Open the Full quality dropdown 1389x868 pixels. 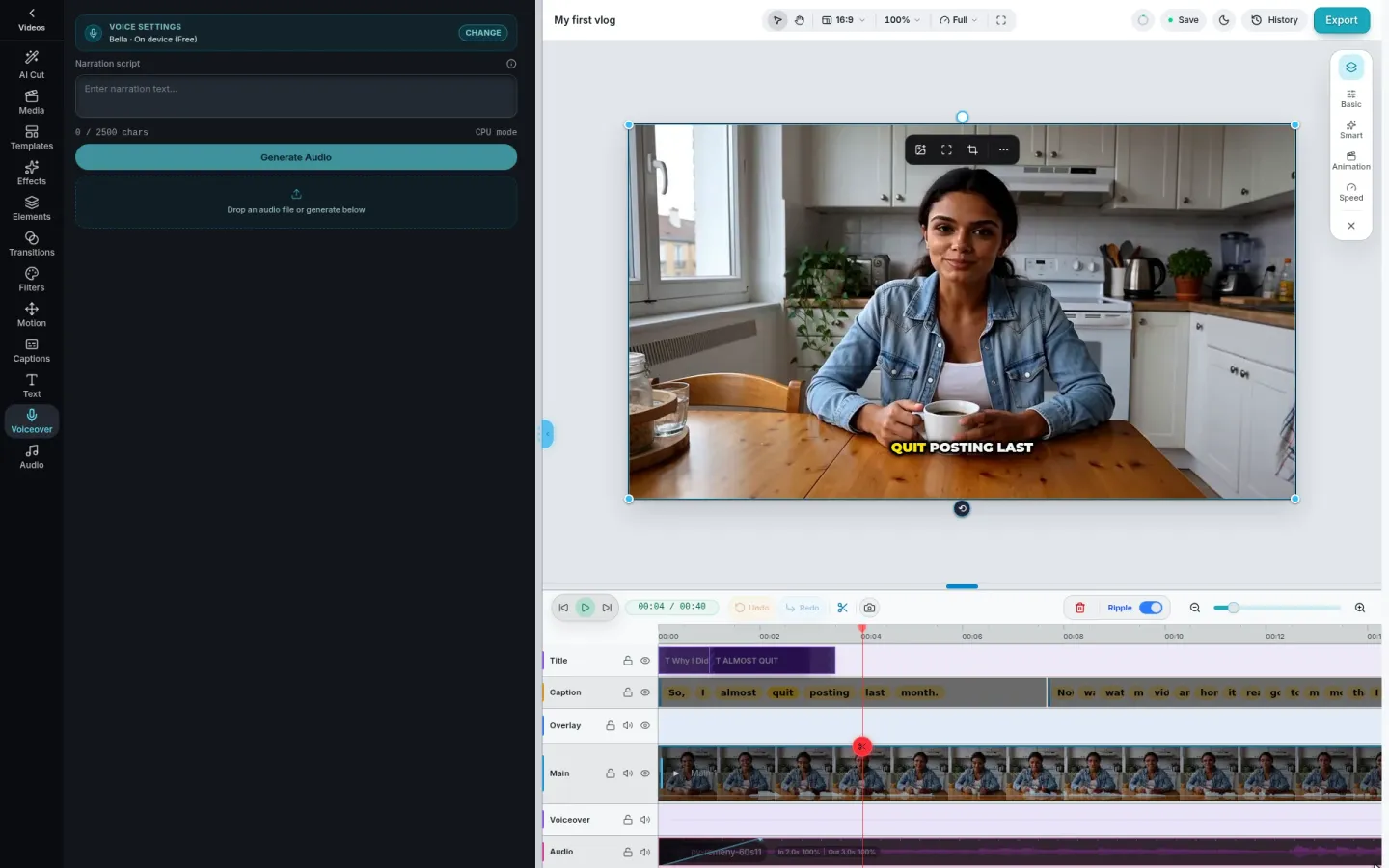(x=959, y=20)
